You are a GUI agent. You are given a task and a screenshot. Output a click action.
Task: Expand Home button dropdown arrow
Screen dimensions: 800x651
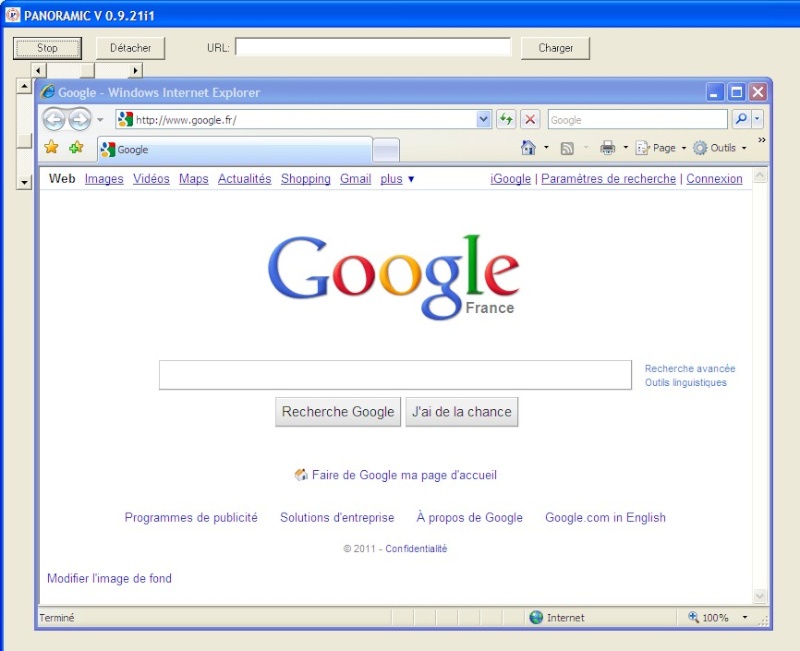546,147
